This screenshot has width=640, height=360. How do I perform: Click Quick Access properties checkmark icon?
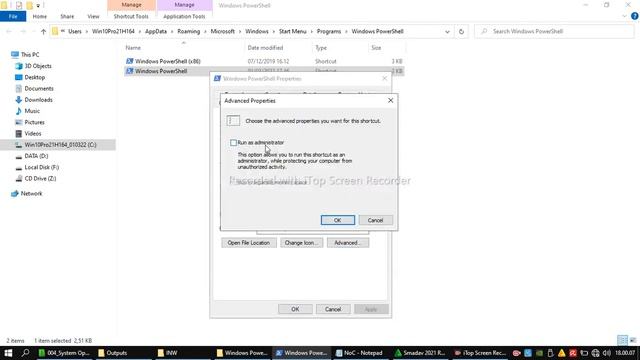(x=19, y=6)
